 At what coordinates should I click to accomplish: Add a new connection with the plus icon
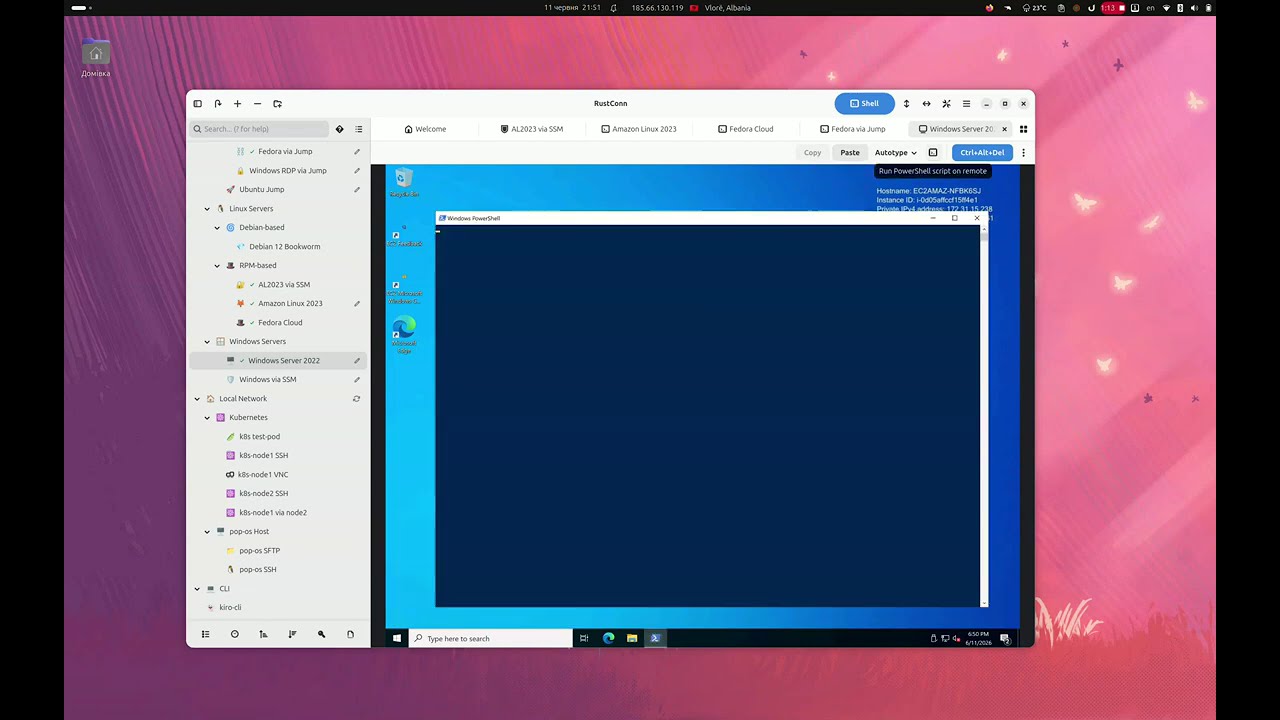coord(237,104)
